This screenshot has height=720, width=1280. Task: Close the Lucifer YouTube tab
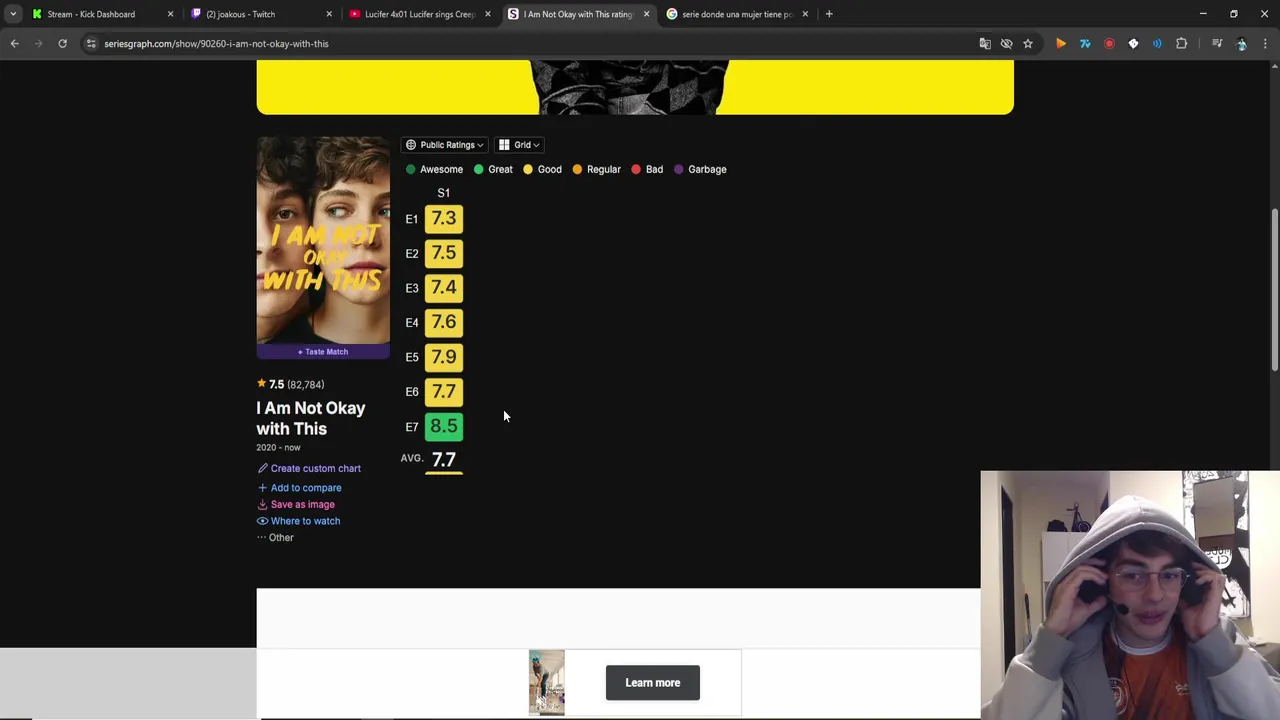[x=488, y=14]
